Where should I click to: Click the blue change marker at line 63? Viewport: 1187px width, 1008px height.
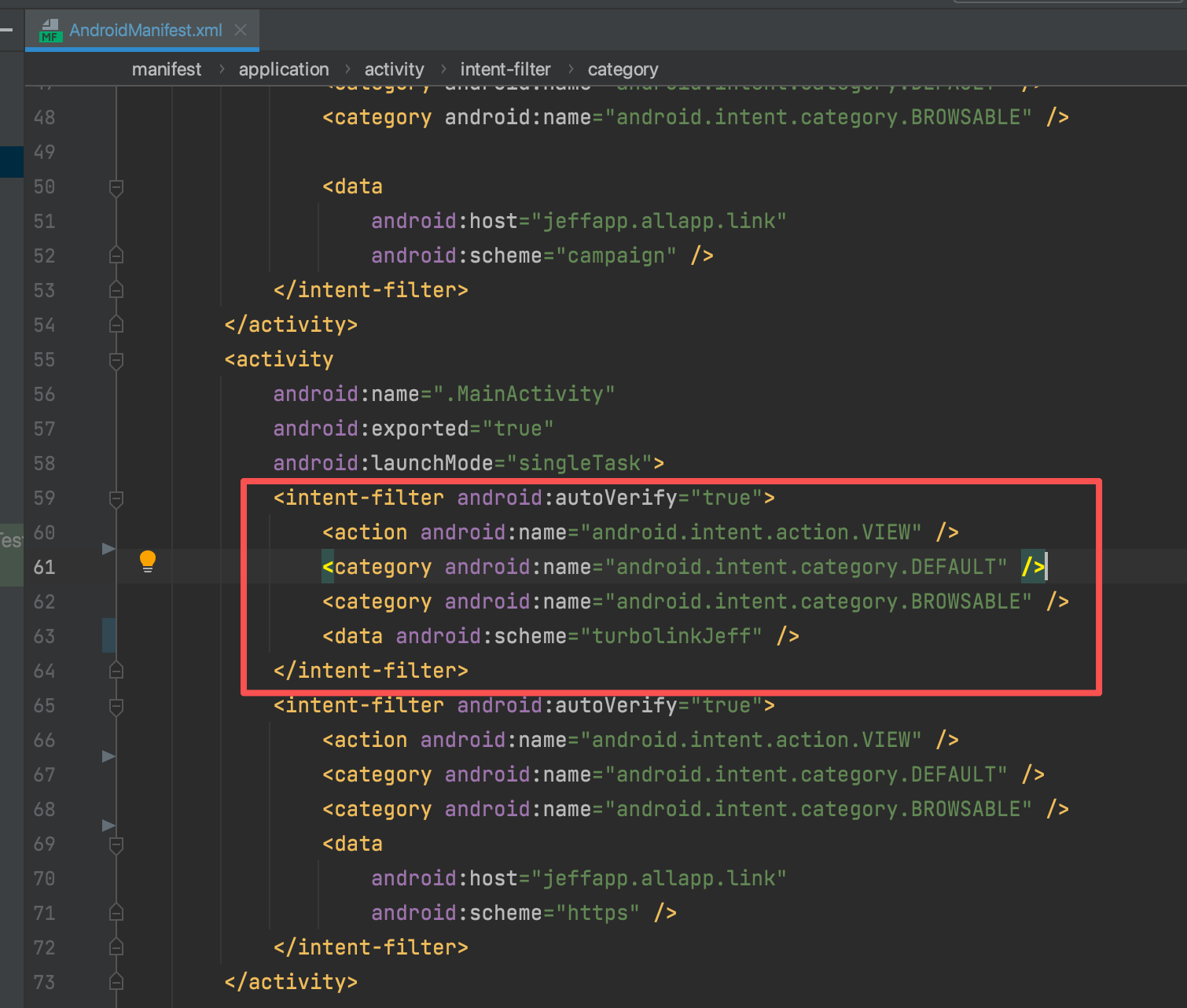(108, 635)
